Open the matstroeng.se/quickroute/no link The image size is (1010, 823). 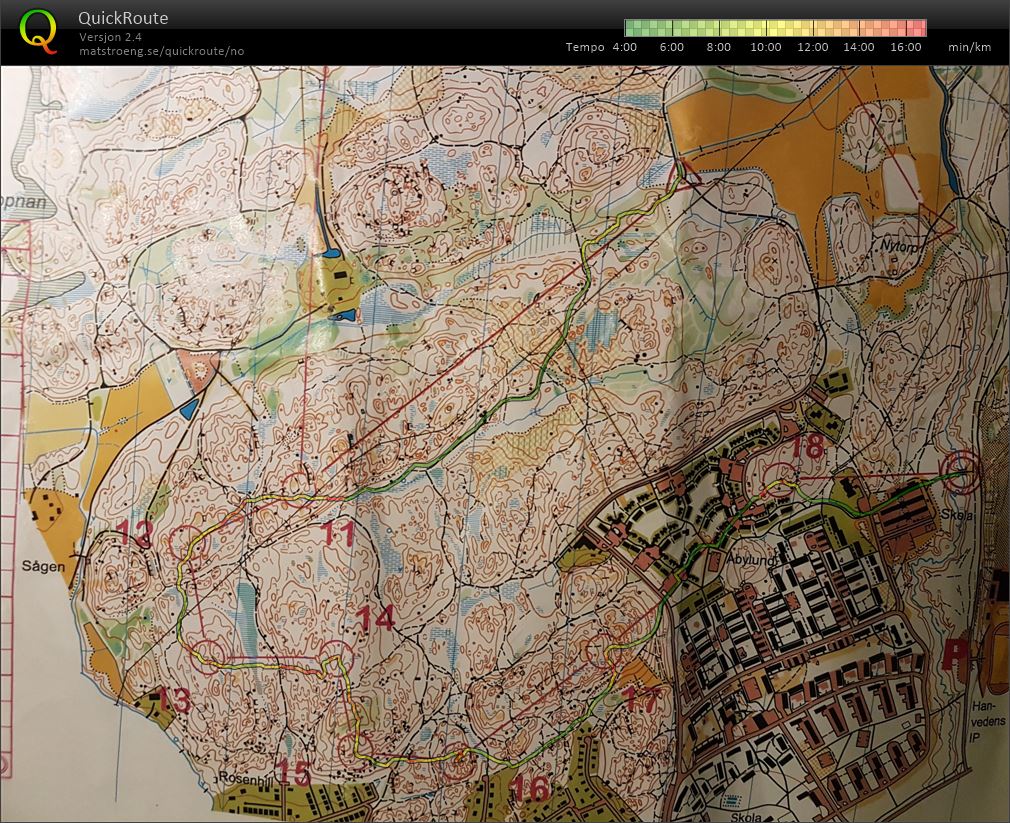coord(161,51)
